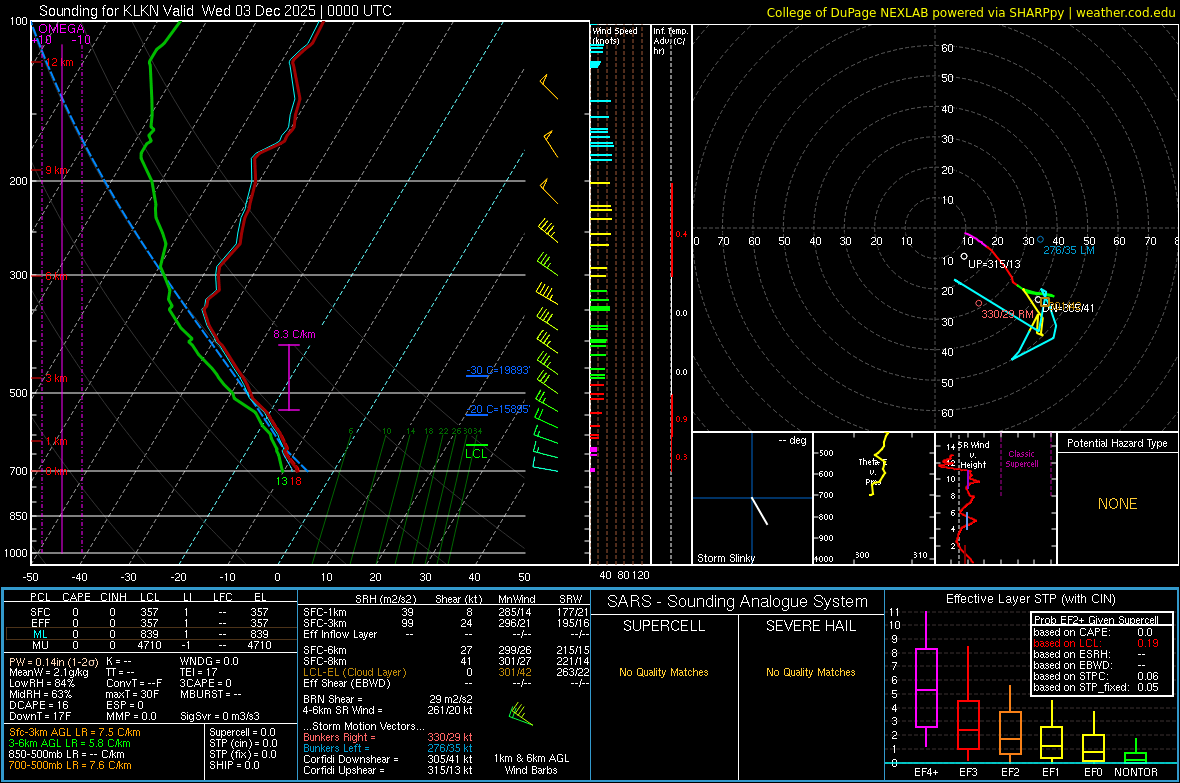Click the -20 C=15835' height label
The image size is (1180, 783).
pyautogui.click(x=498, y=410)
